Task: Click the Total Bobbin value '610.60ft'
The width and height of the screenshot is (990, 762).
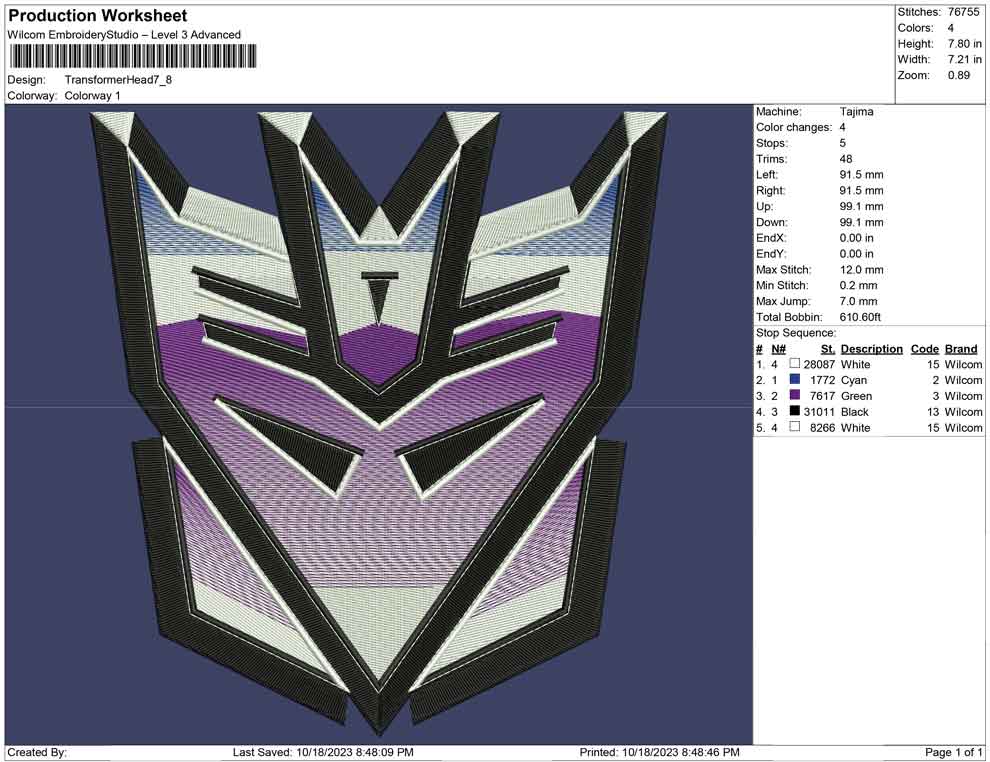Action: pyautogui.click(x=860, y=317)
